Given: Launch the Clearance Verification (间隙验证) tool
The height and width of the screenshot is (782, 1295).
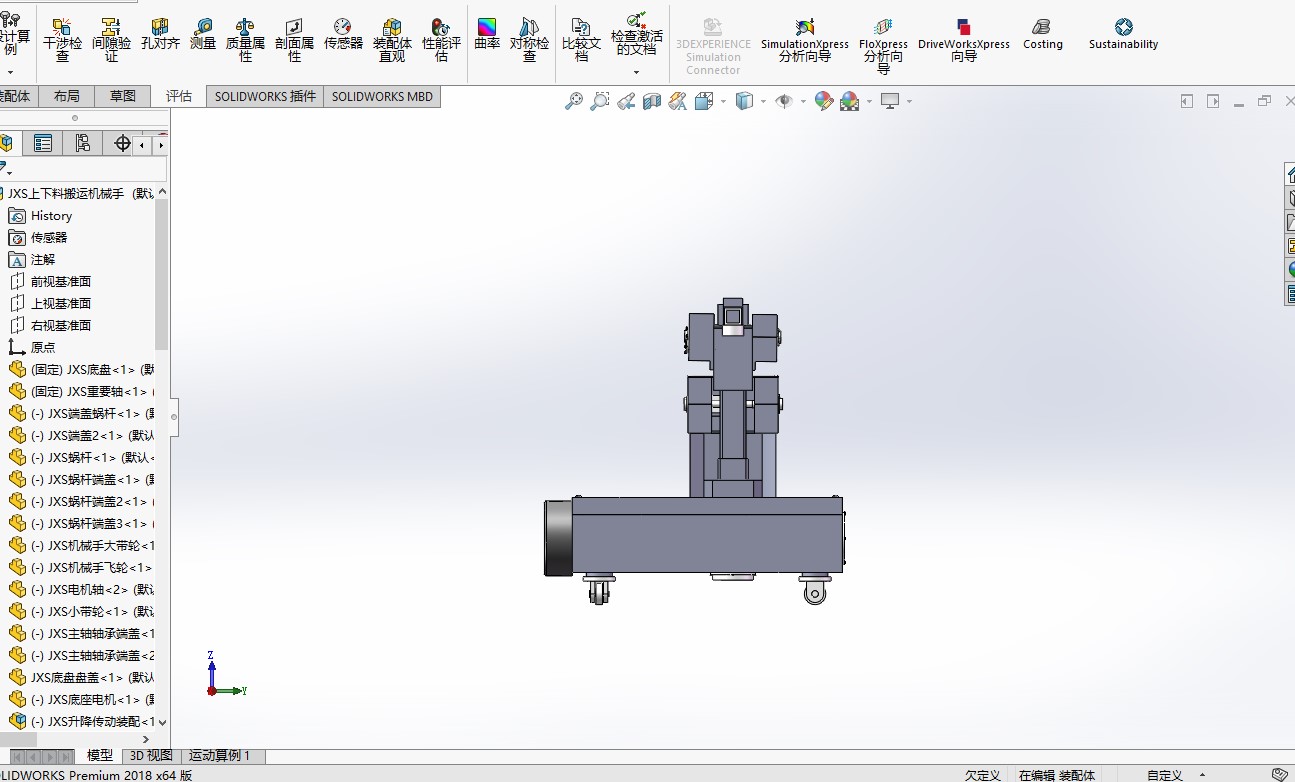Looking at the screenshot, I should (x=111, y=41).
